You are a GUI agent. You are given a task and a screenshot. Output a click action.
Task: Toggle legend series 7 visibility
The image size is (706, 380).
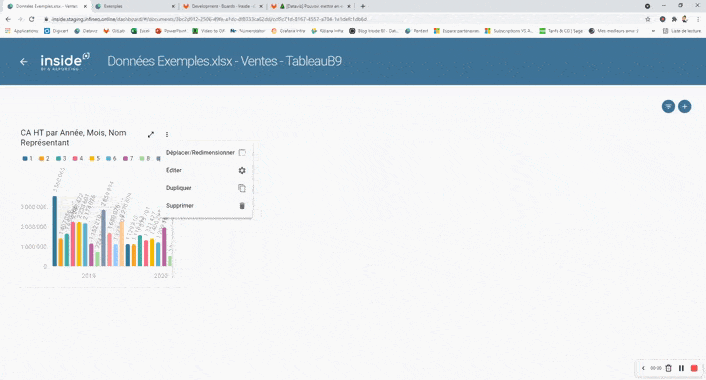126,158
